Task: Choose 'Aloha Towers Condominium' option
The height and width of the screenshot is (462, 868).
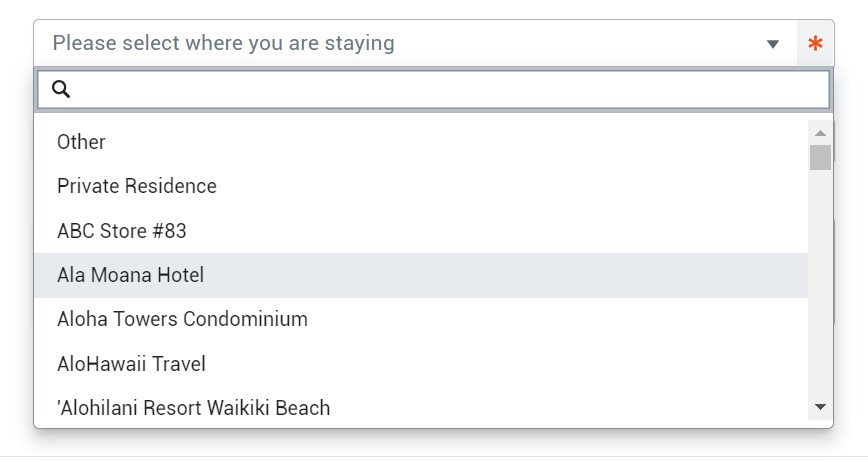Action: (x=182, y=320)
